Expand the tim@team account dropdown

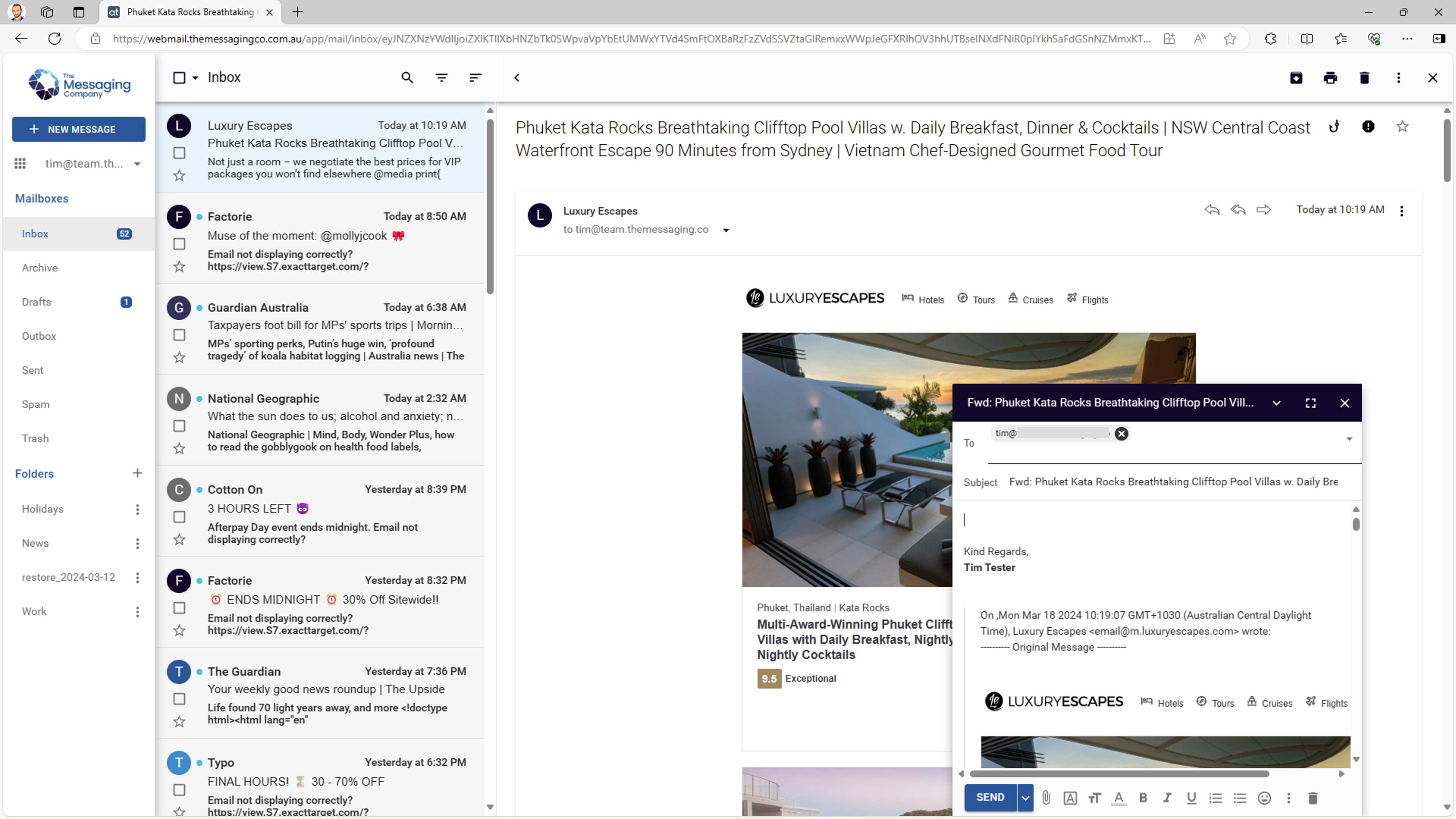pos(137,164)
